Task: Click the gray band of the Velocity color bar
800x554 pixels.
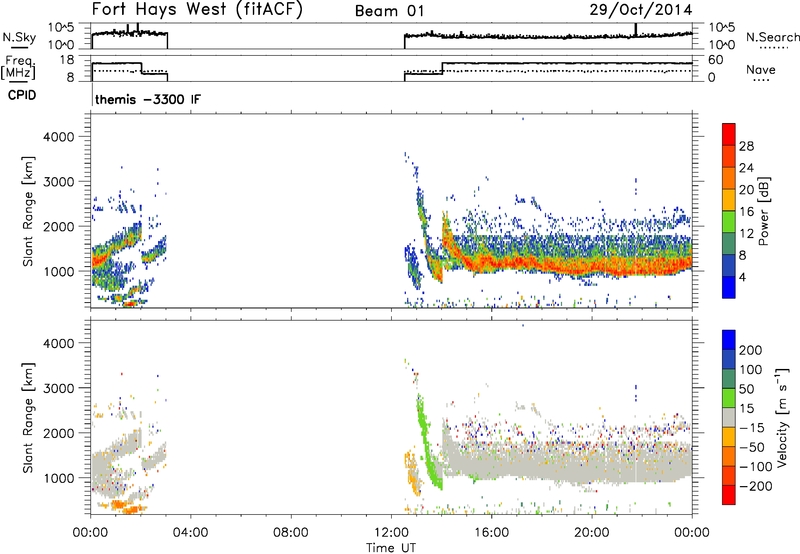Action: [x=729, y=418]
